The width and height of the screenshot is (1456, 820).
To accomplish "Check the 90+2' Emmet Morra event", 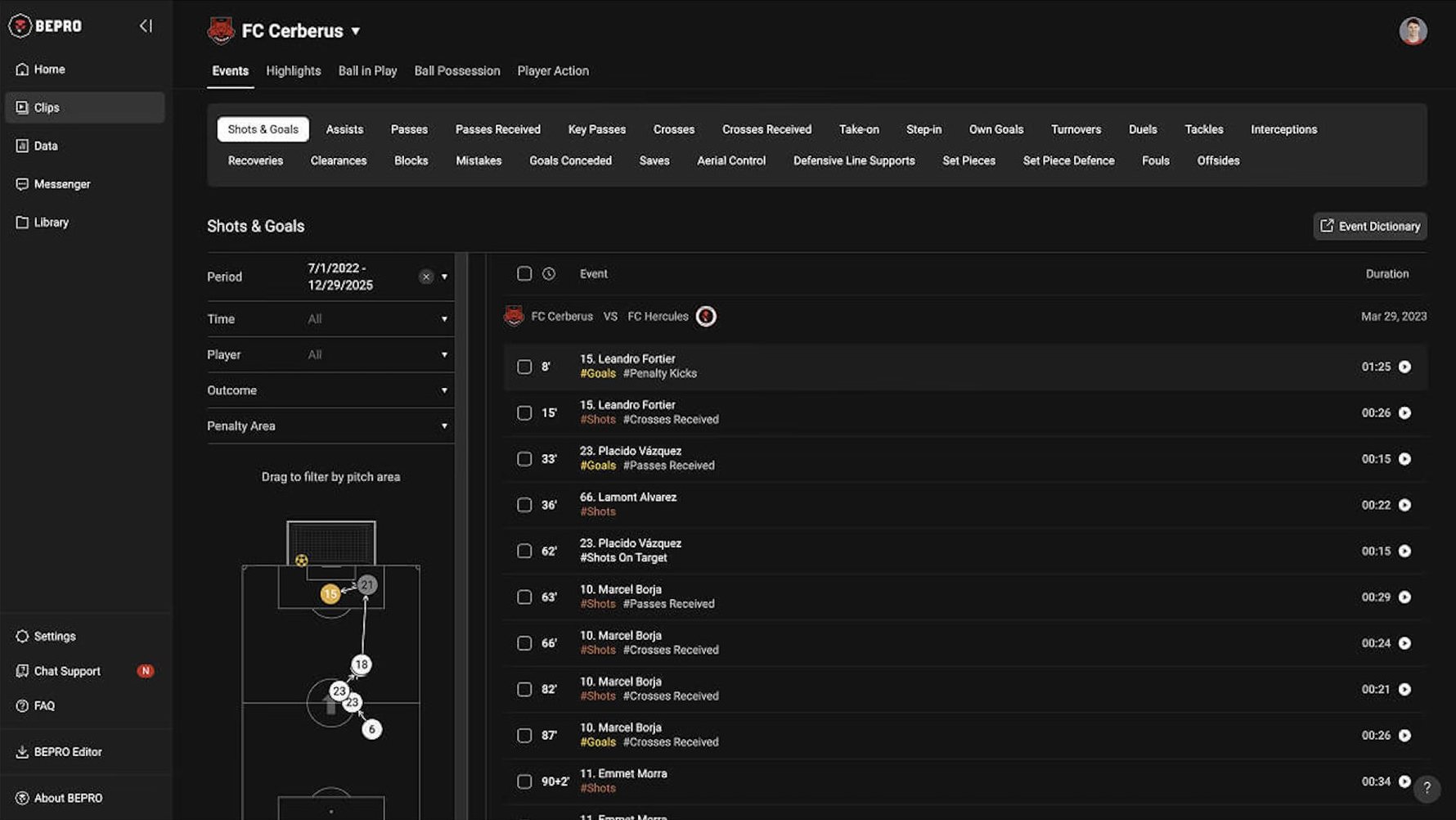I will (x=524, y=782).
